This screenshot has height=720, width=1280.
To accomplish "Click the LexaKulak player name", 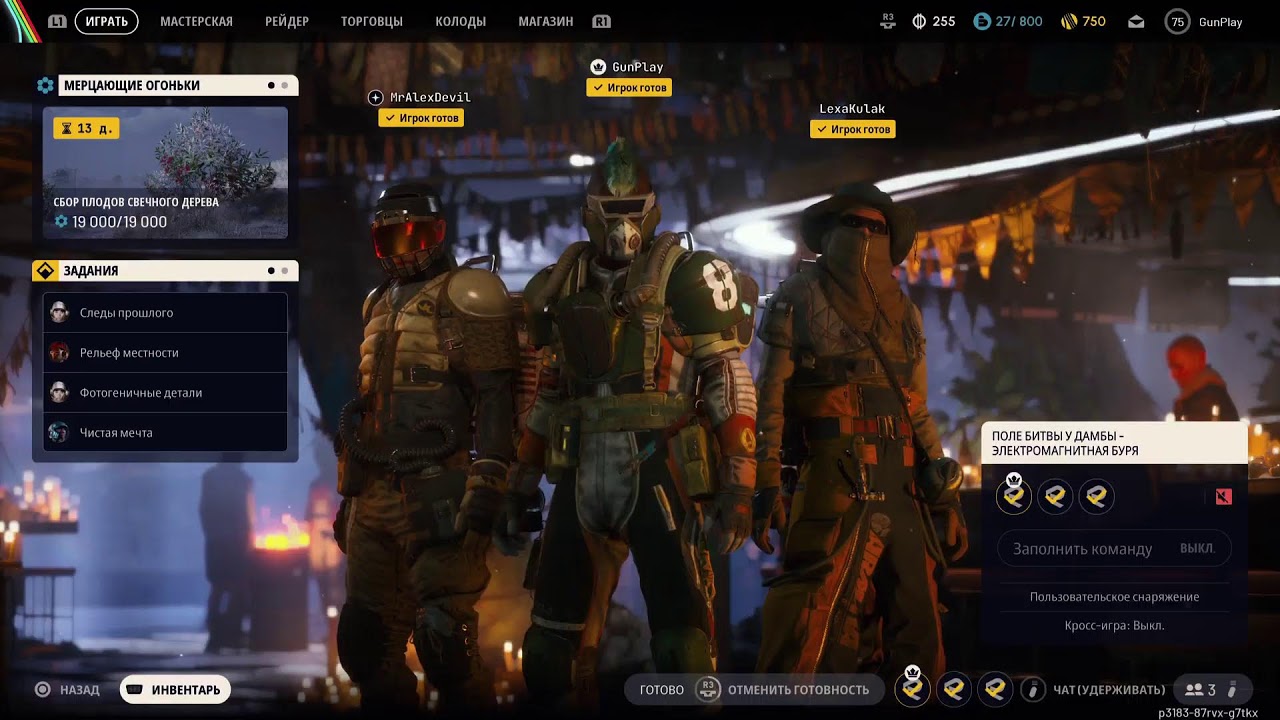I will (852, 109).
